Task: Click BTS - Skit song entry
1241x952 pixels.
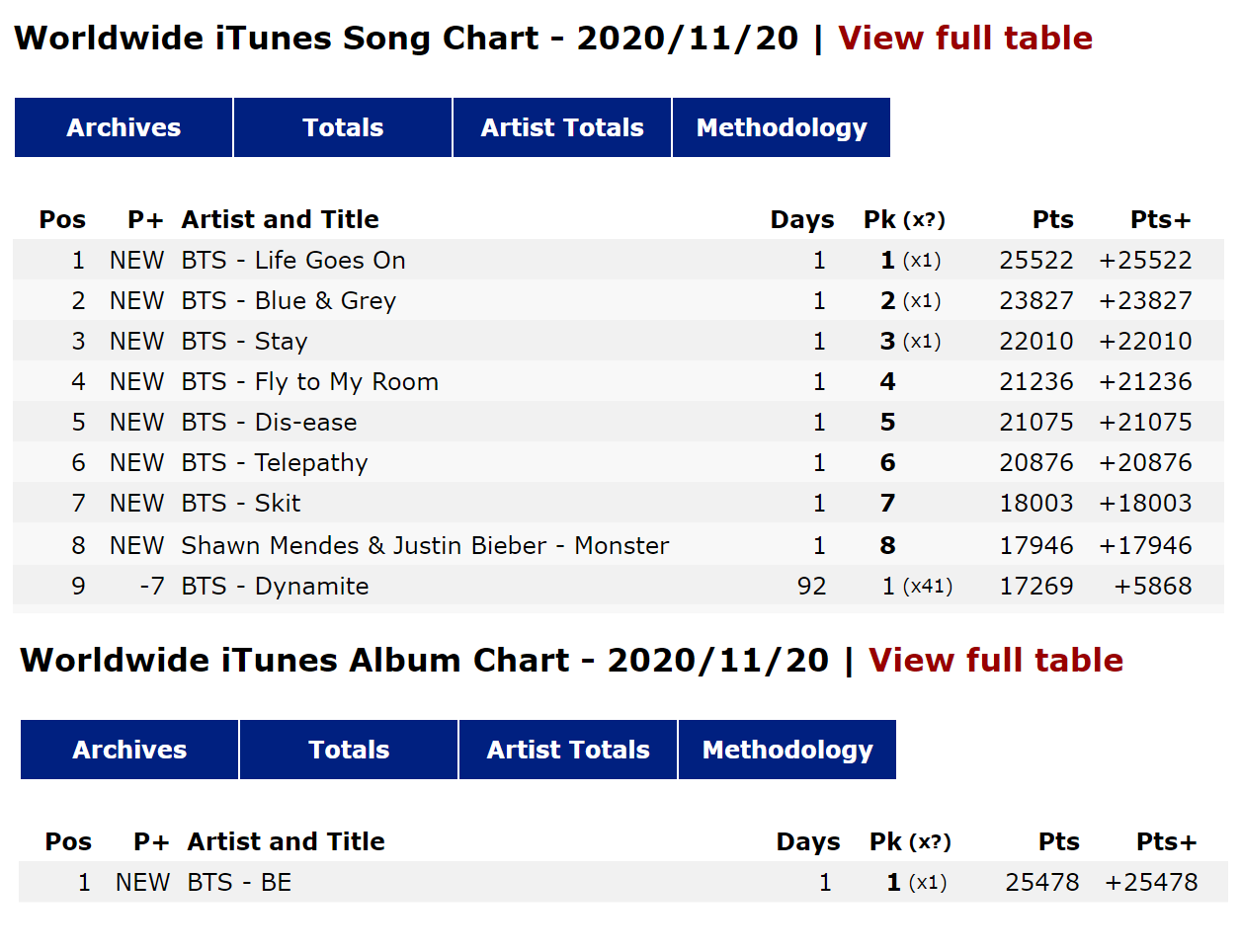Action: pyautogui.click(x=240, y=504)
